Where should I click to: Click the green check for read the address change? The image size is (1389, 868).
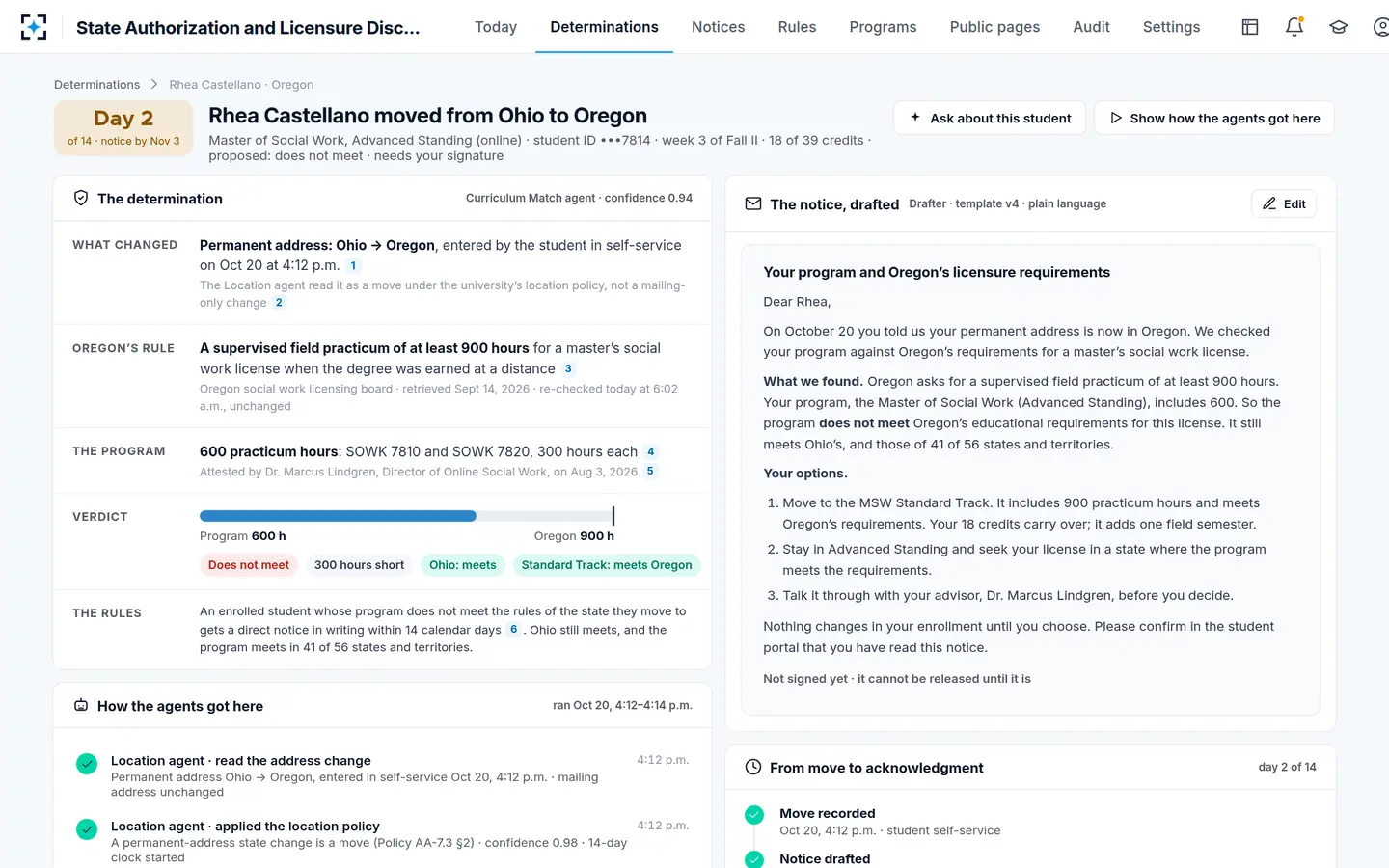[x=87, y=764]
